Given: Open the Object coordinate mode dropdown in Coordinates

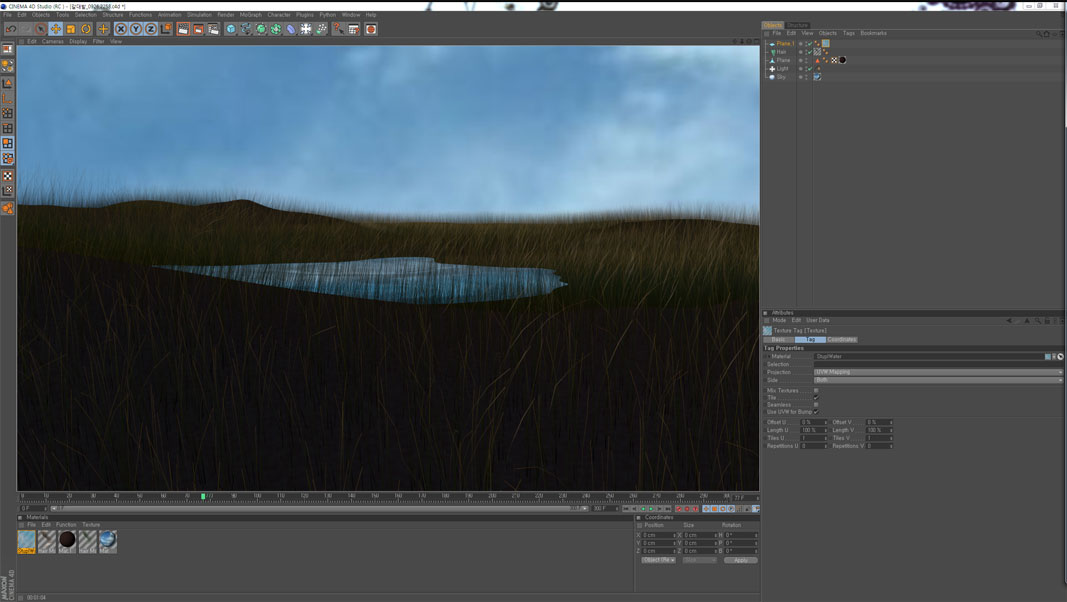Looking at the screenshot, I should tap(658, 561).
